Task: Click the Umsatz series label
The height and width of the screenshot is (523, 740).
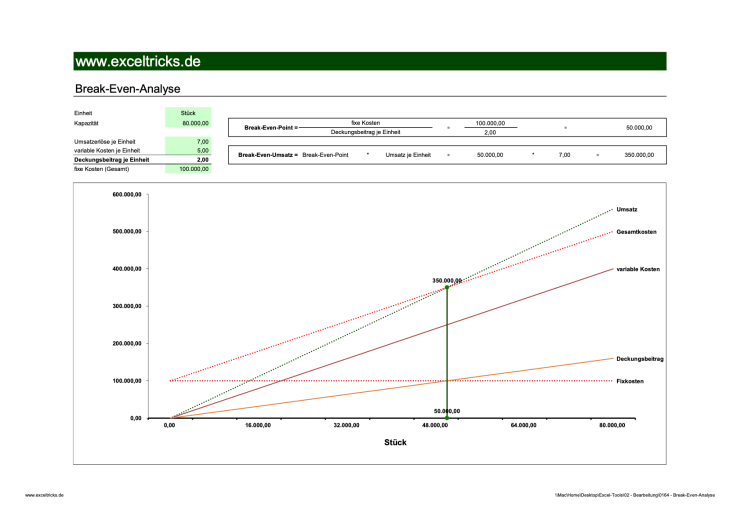Action: click(627, 210)
